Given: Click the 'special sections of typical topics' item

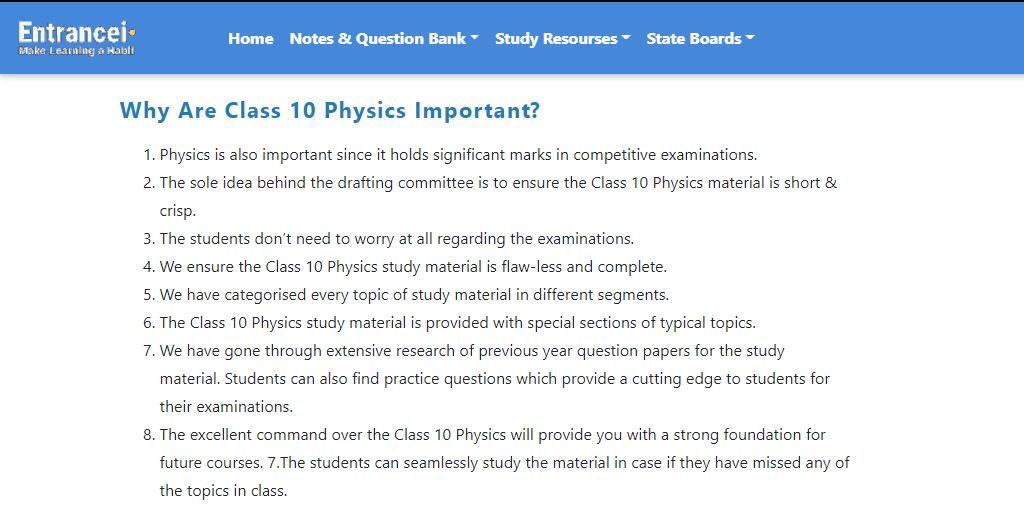Looking at the screenshot, I should [x=457, y=323].
